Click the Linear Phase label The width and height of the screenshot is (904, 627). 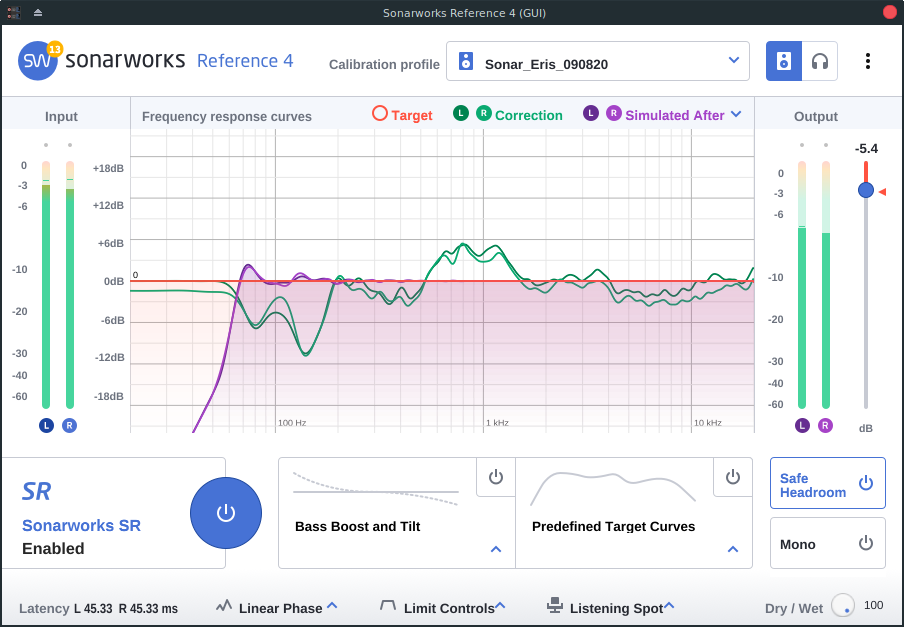pos(280,609)
